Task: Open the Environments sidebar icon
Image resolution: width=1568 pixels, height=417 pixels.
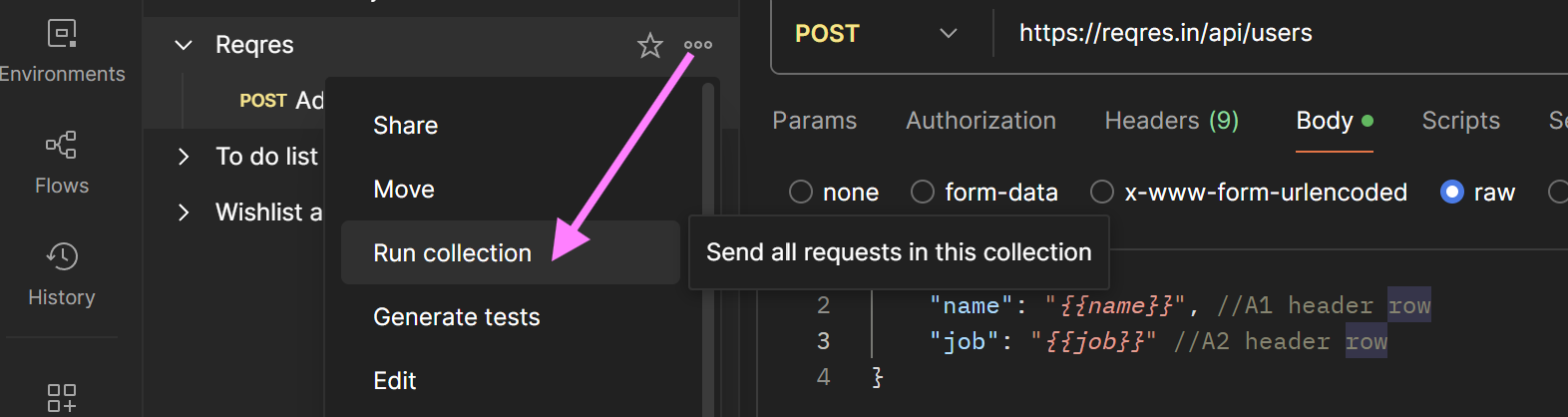Action: [62, 35]
